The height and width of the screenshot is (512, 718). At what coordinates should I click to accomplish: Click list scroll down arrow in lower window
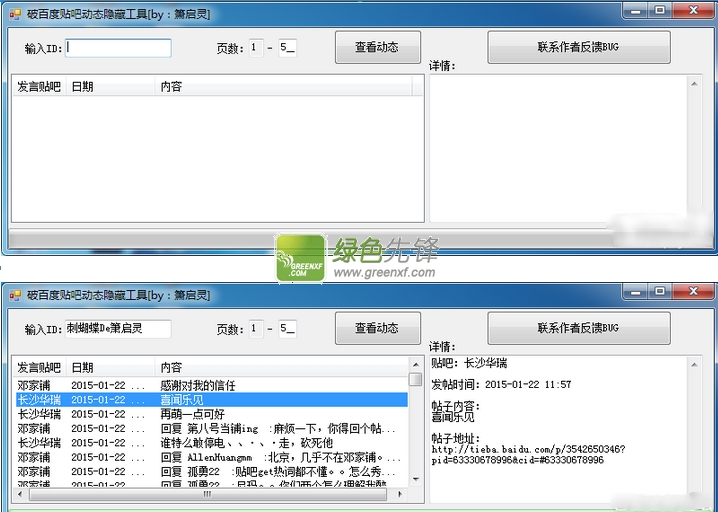416,479
